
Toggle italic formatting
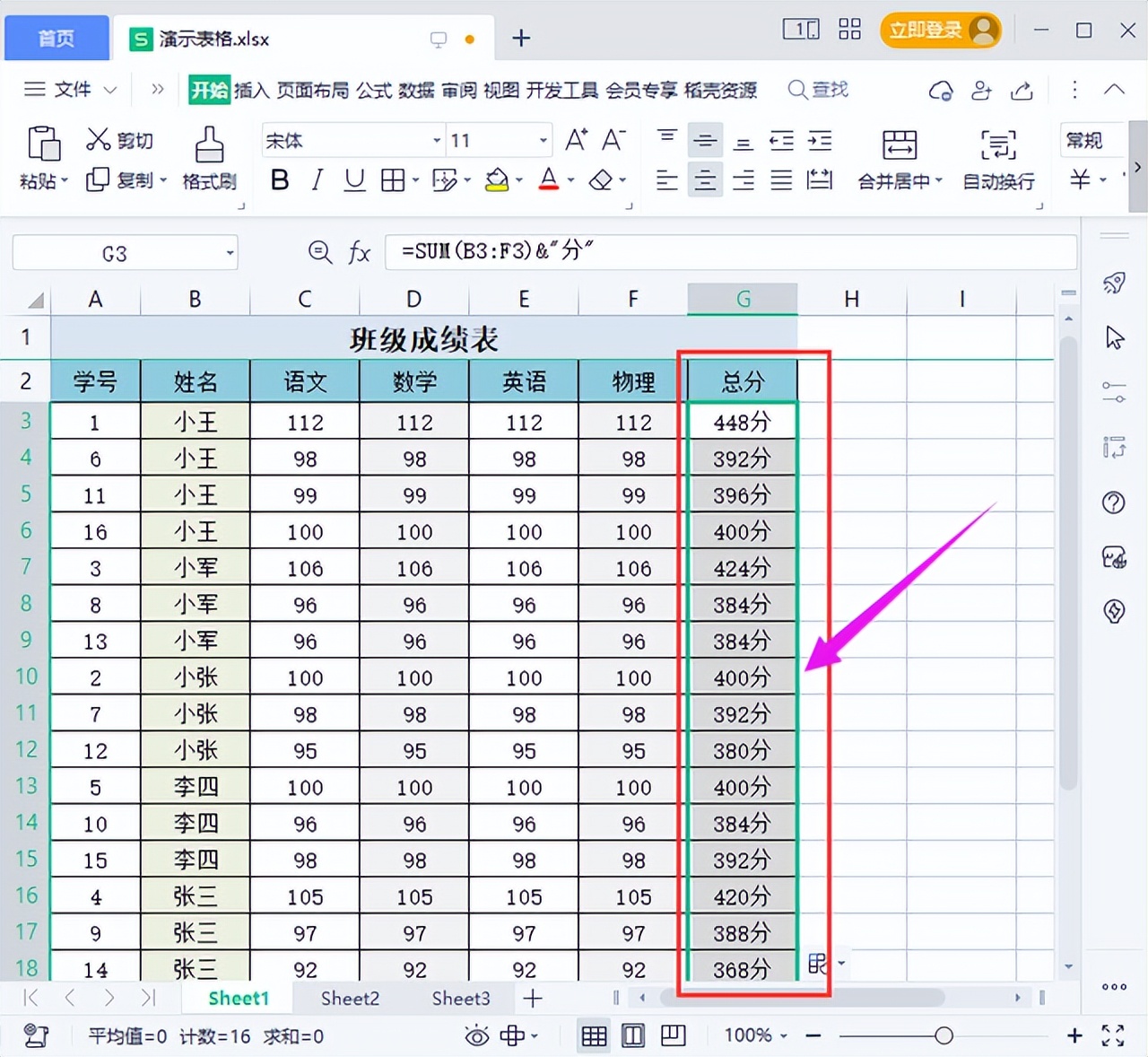point(316,179)
